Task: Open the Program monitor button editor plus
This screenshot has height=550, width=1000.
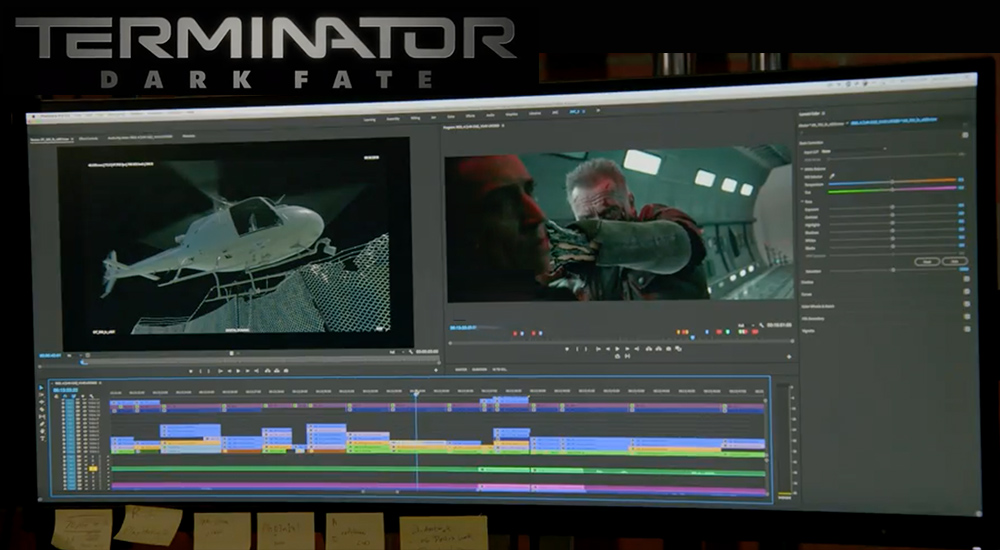Action: pos(789,357)
